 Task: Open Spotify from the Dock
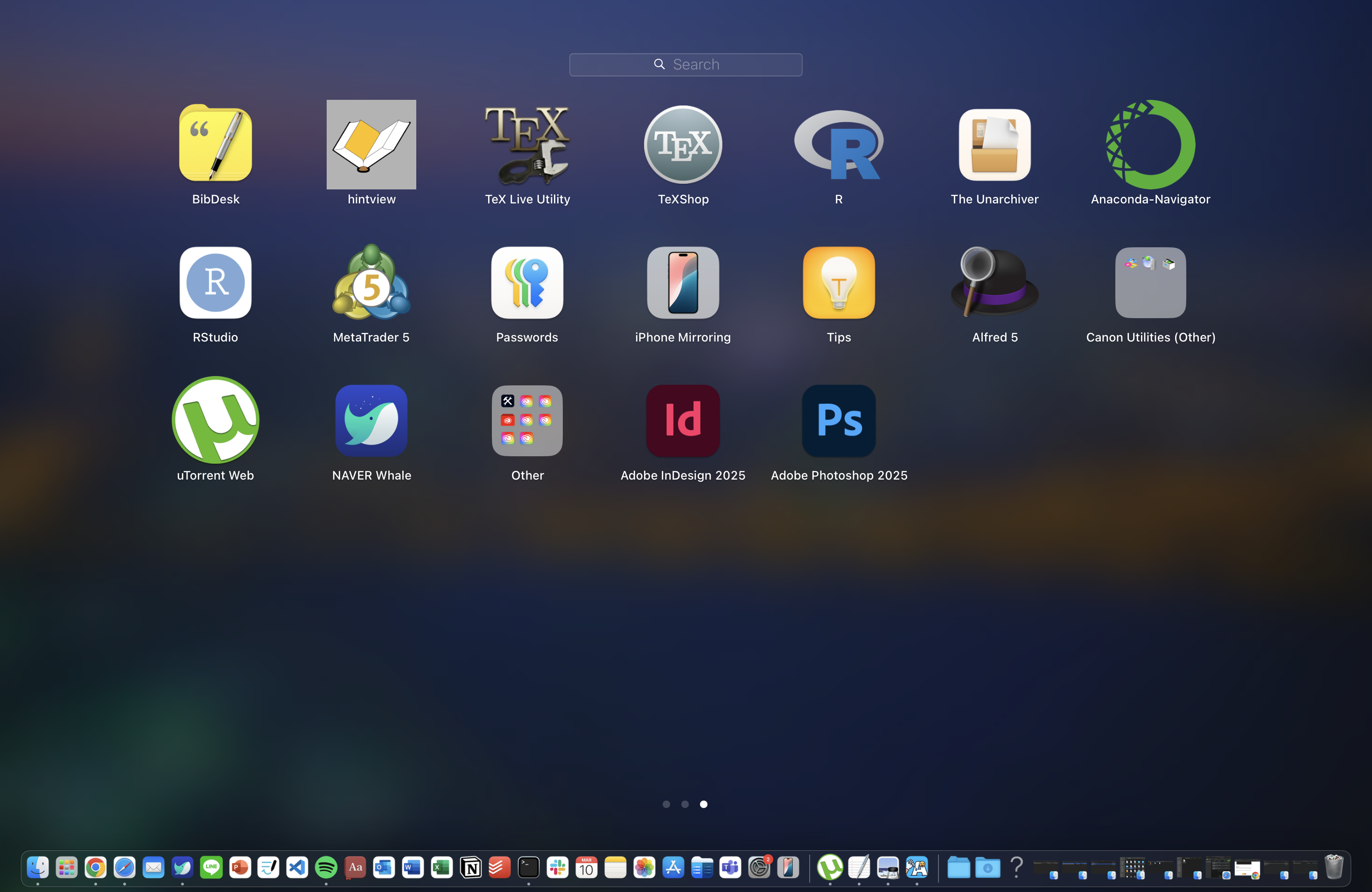326,867
